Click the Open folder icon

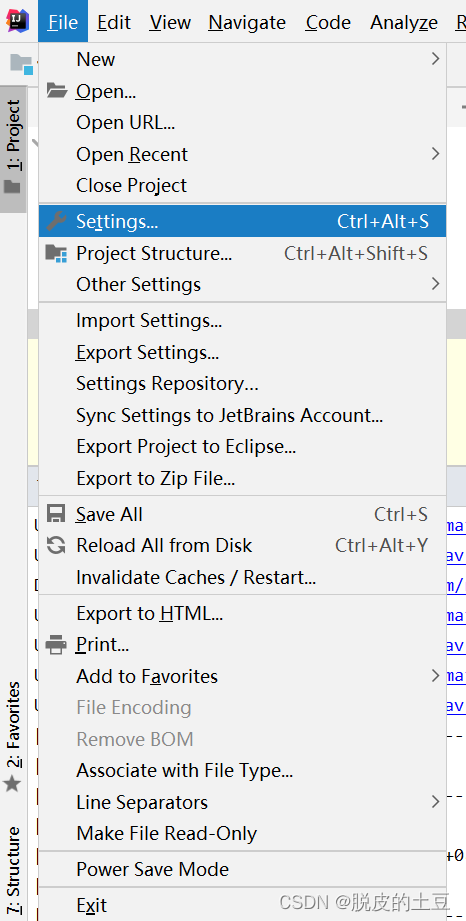point(57,90)
